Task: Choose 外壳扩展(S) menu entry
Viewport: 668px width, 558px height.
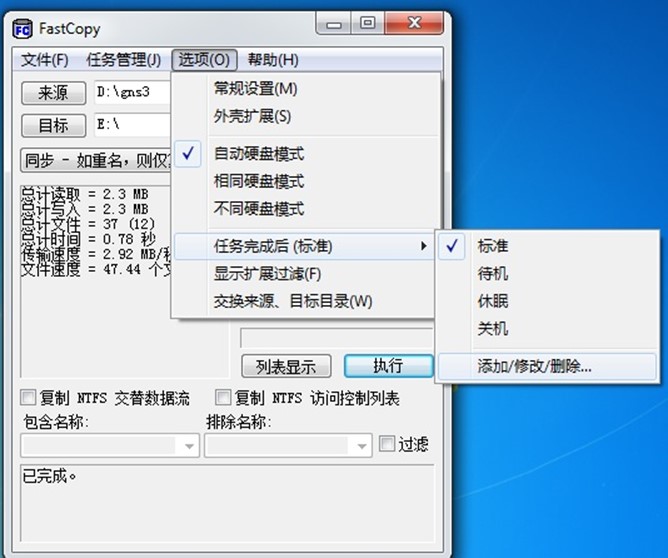Action: pos(252,116)
